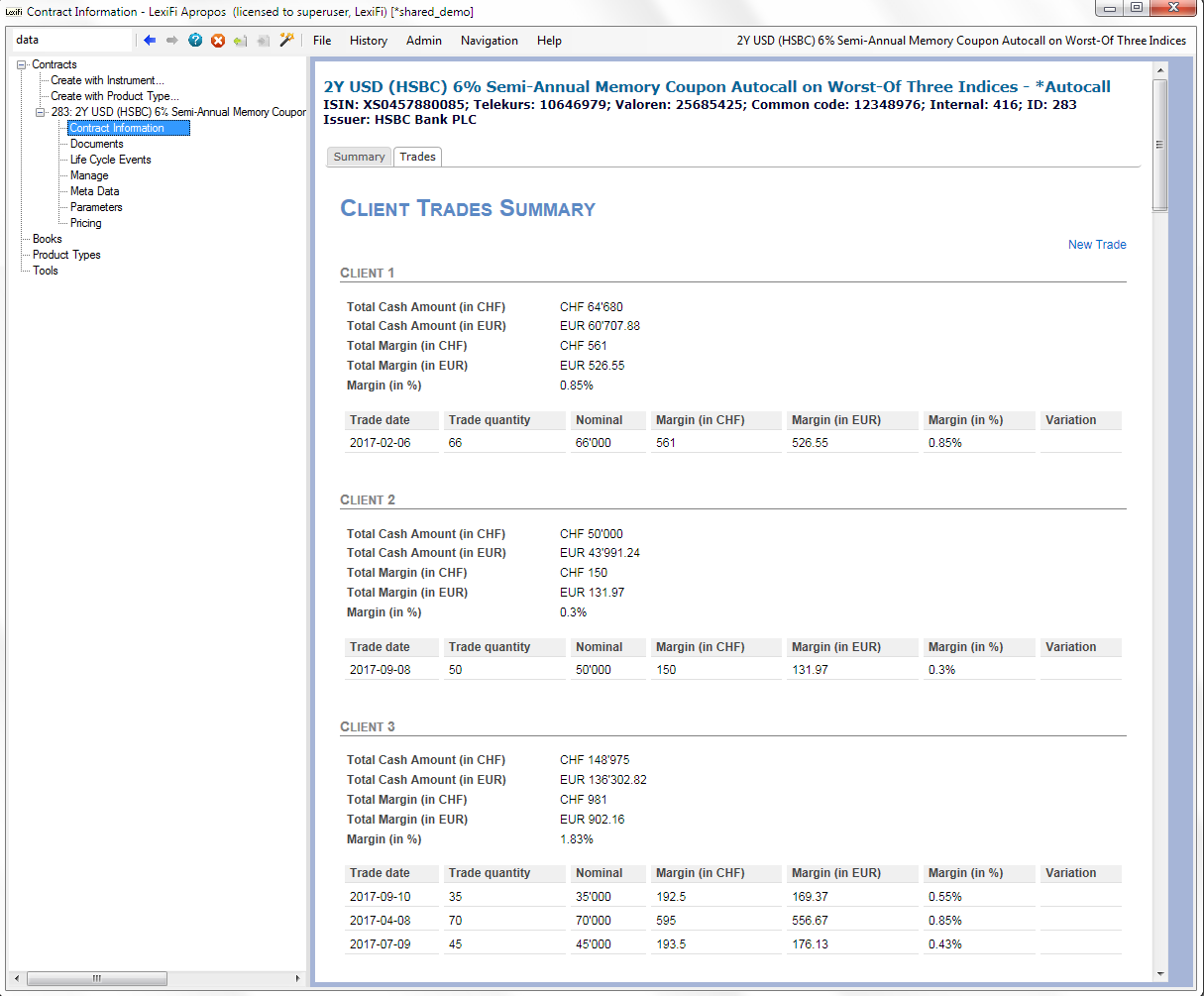Open Life Cycle Events in the tree
1204x996 pixels.
[x=111, y=160]
